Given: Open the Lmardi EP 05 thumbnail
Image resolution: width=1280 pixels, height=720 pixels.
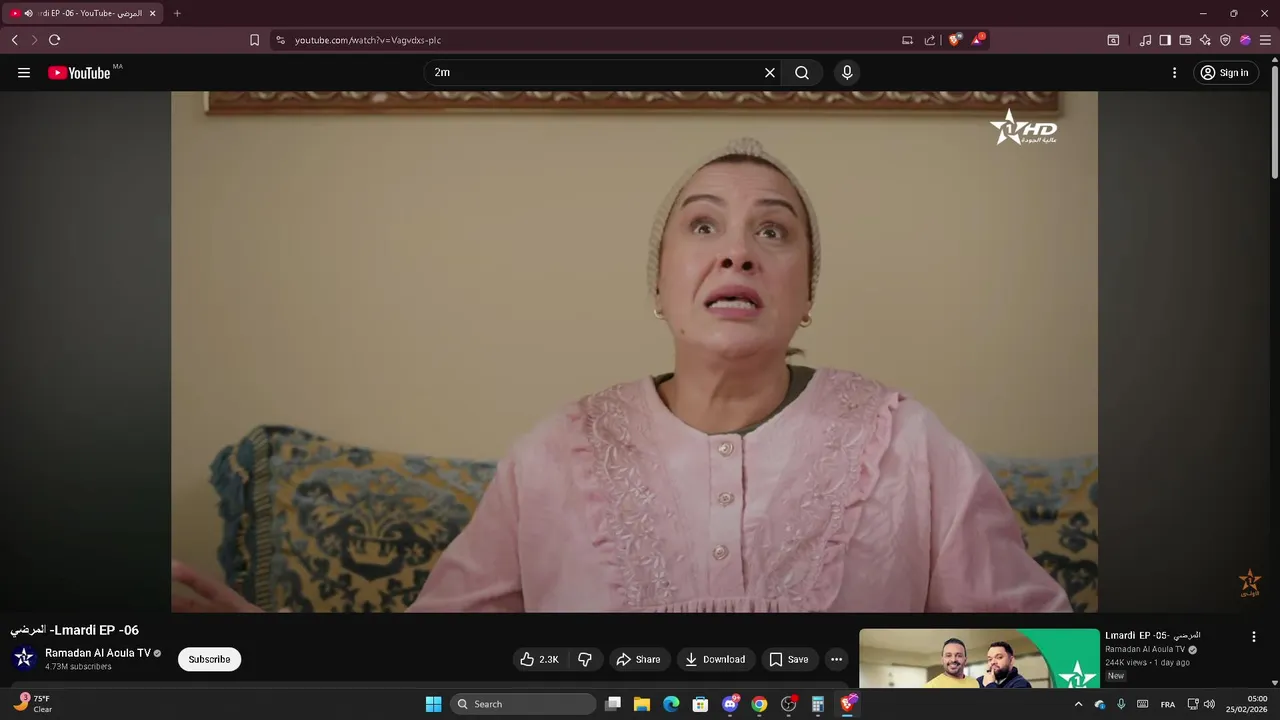Looking at the screenshot, I should [979, 658].
